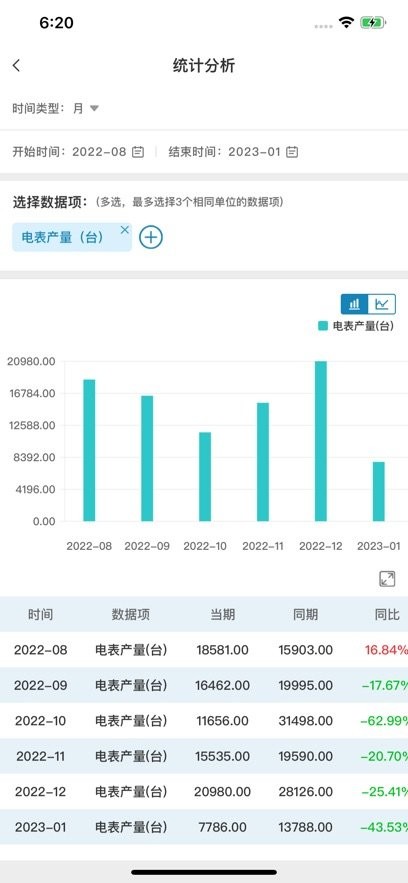Click the -20.70% year-on-year value

pos(384,756)
